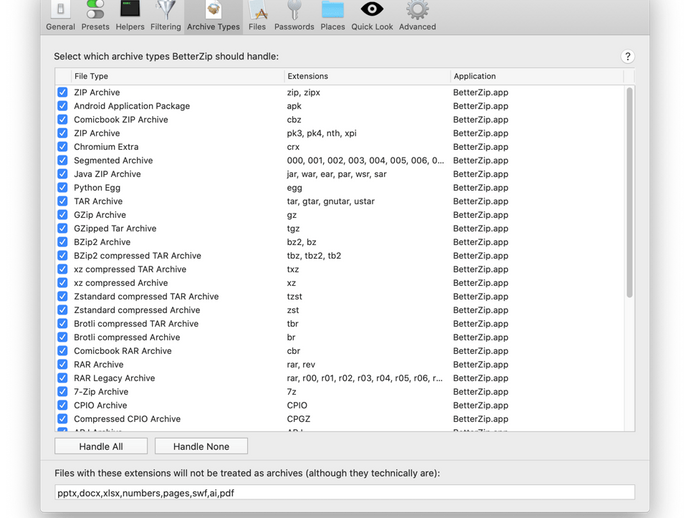
Task: Uncheck Java ZIP Archive checkbox
Action: click(62, 174)
